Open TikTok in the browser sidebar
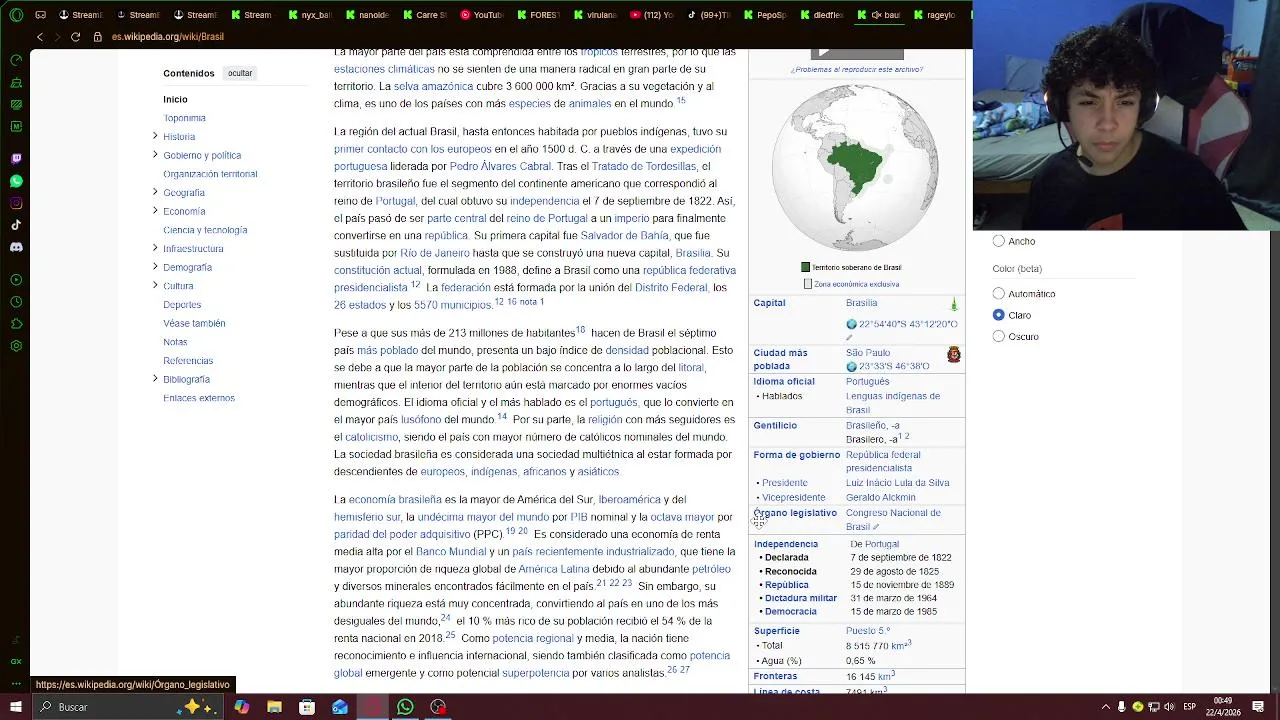Image resolution: width=1280 pixels, height=720 pixels. click(16, 225)
